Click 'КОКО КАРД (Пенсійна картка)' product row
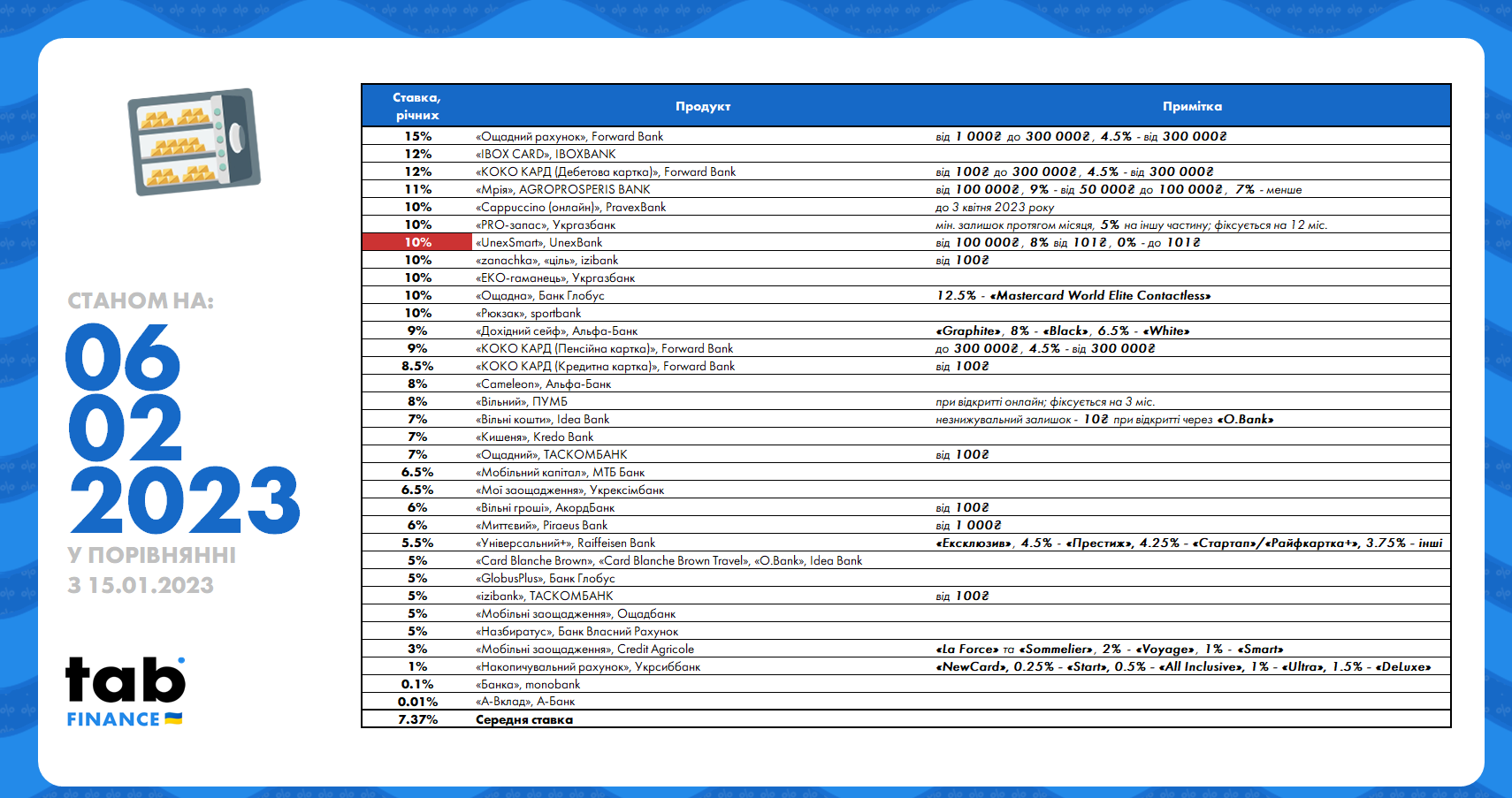Image resolution: width=1512 pixels, height=798 pixels. pos(906,348)
